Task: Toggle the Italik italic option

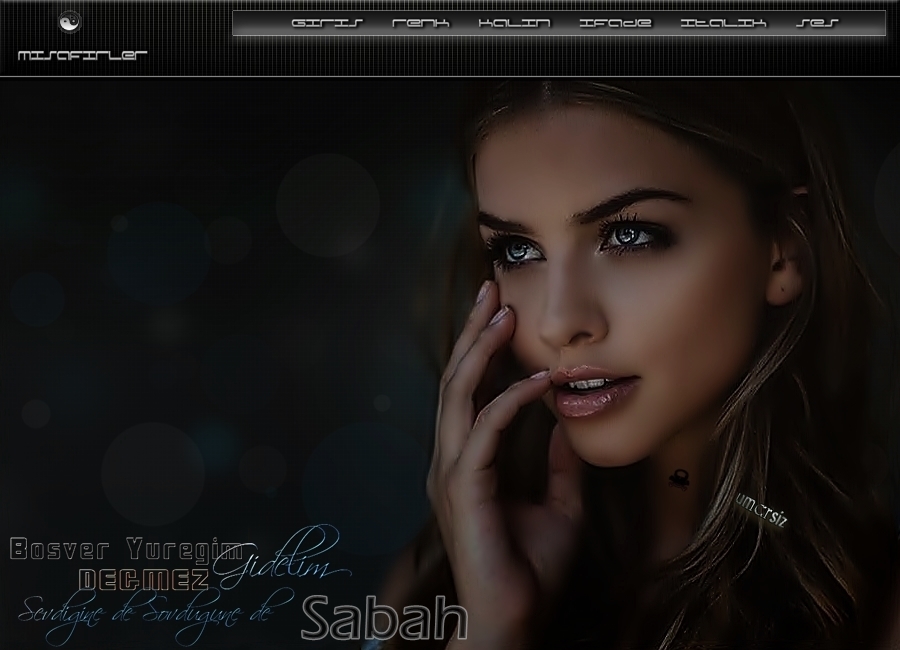Action: pos(724,24)
